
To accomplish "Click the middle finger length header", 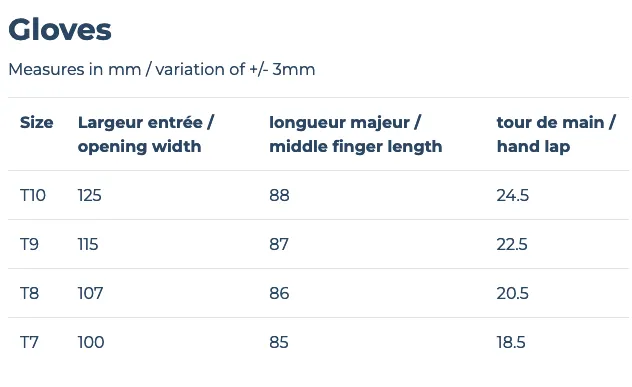I will click(356, 134).
